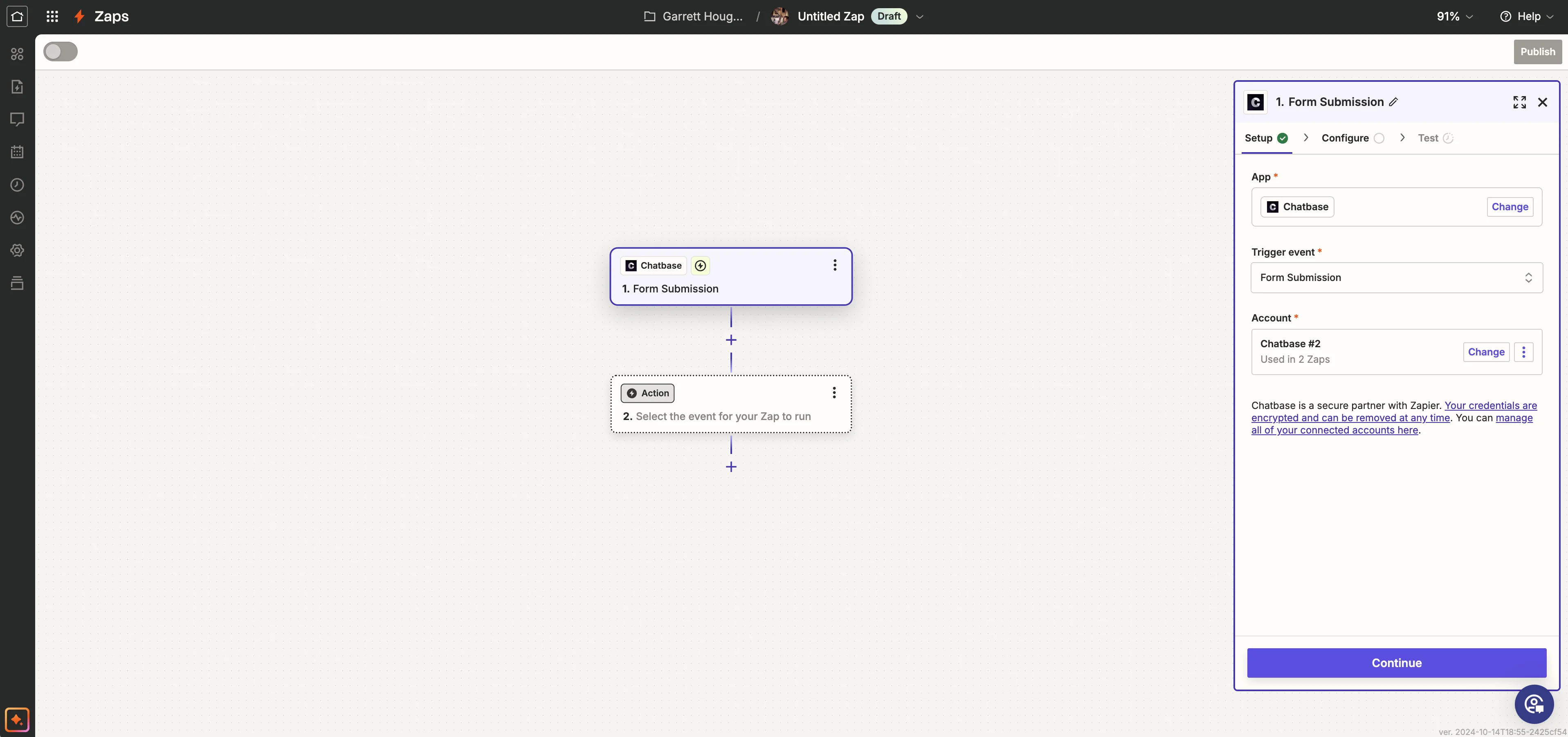Viewport: 1568px width, 737px height.
Task: Open the Trigger event dropdown
Action: 1396,278
